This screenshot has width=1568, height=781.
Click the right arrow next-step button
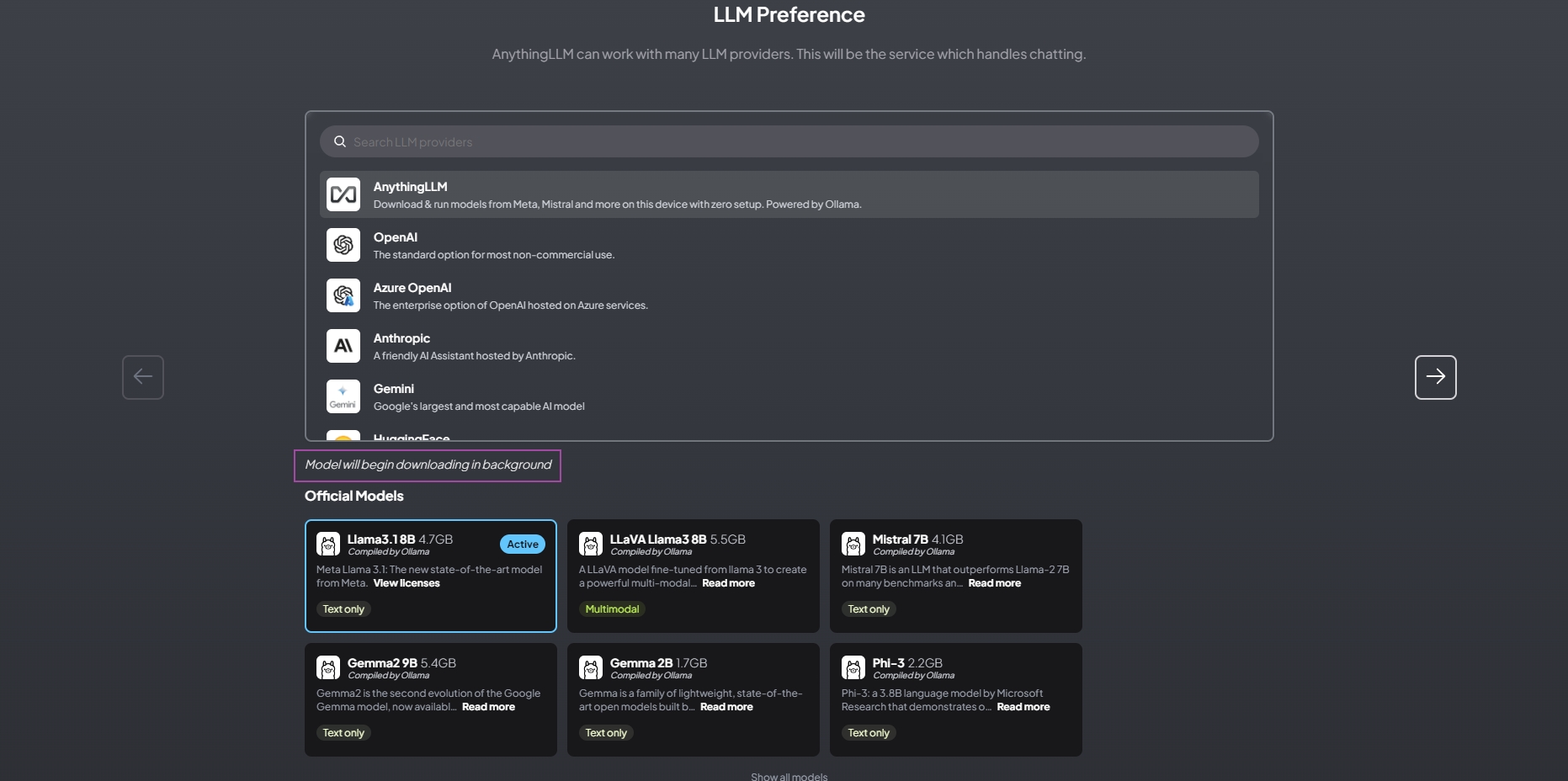click(1435, 377)
